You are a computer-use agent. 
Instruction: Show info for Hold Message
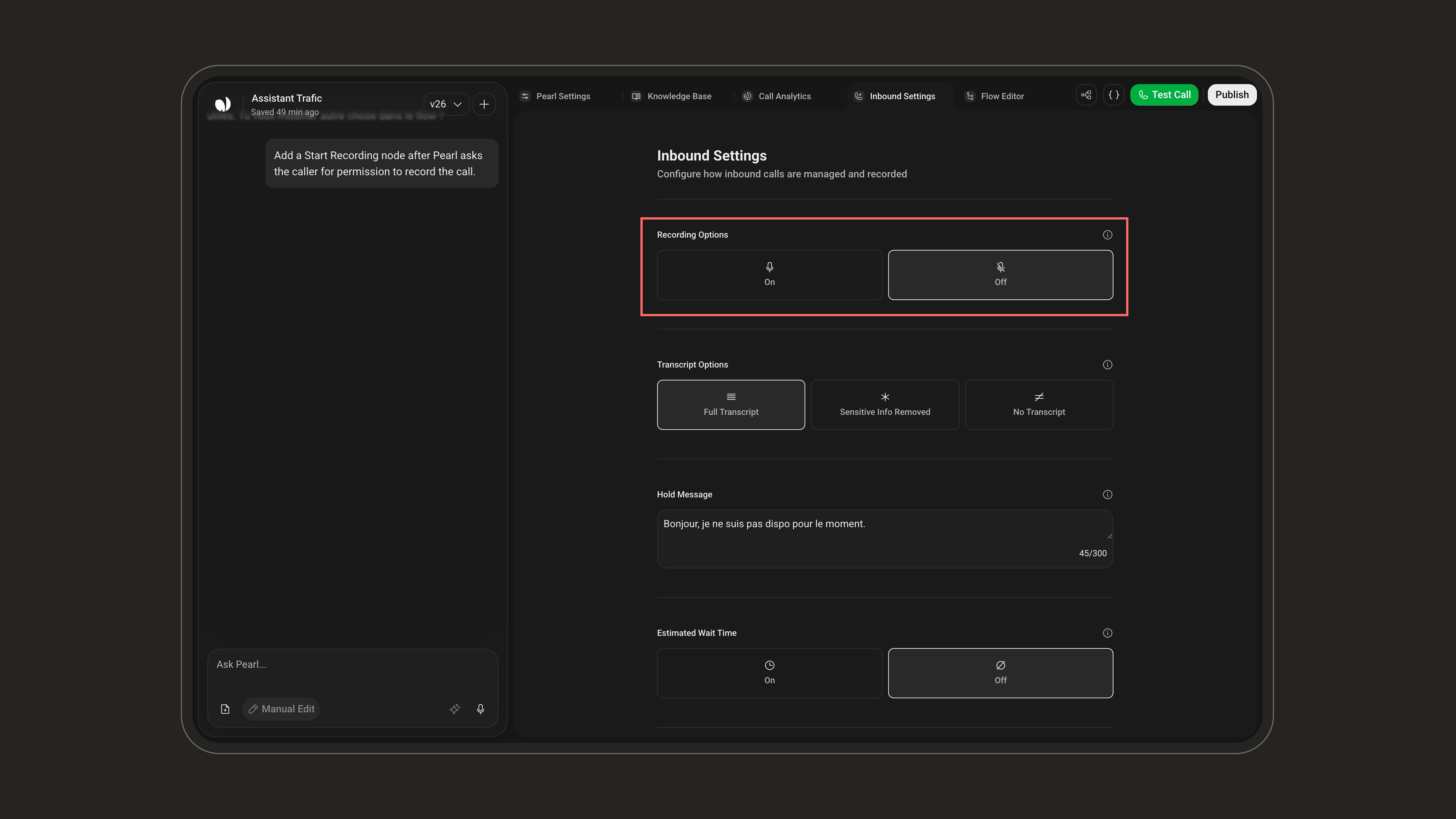pos(1107,495)
